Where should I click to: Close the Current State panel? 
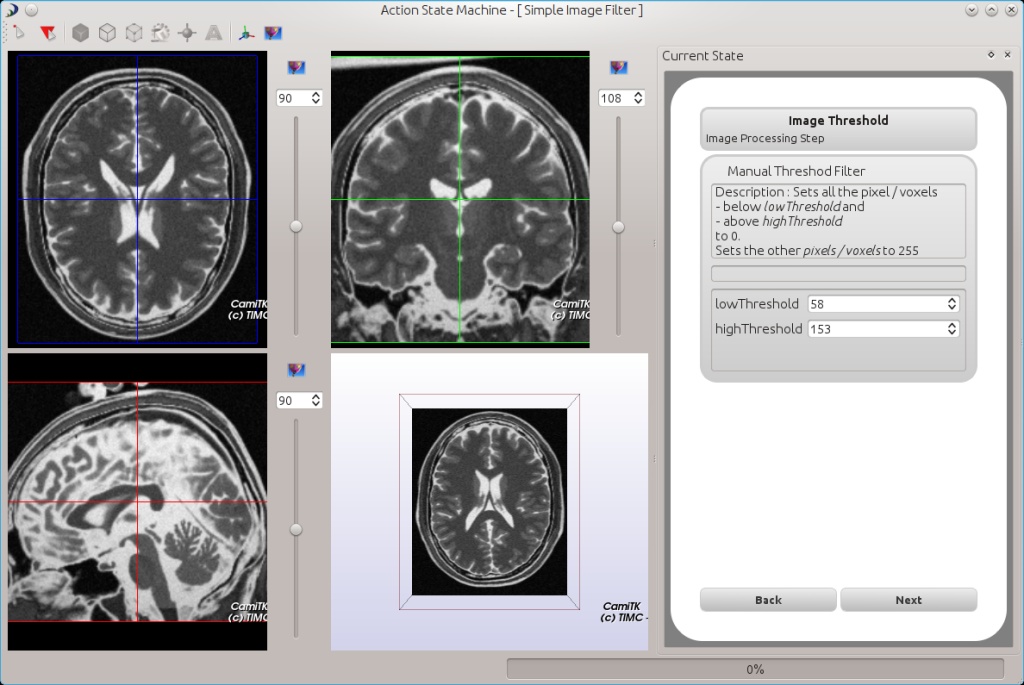point(1007,55)
